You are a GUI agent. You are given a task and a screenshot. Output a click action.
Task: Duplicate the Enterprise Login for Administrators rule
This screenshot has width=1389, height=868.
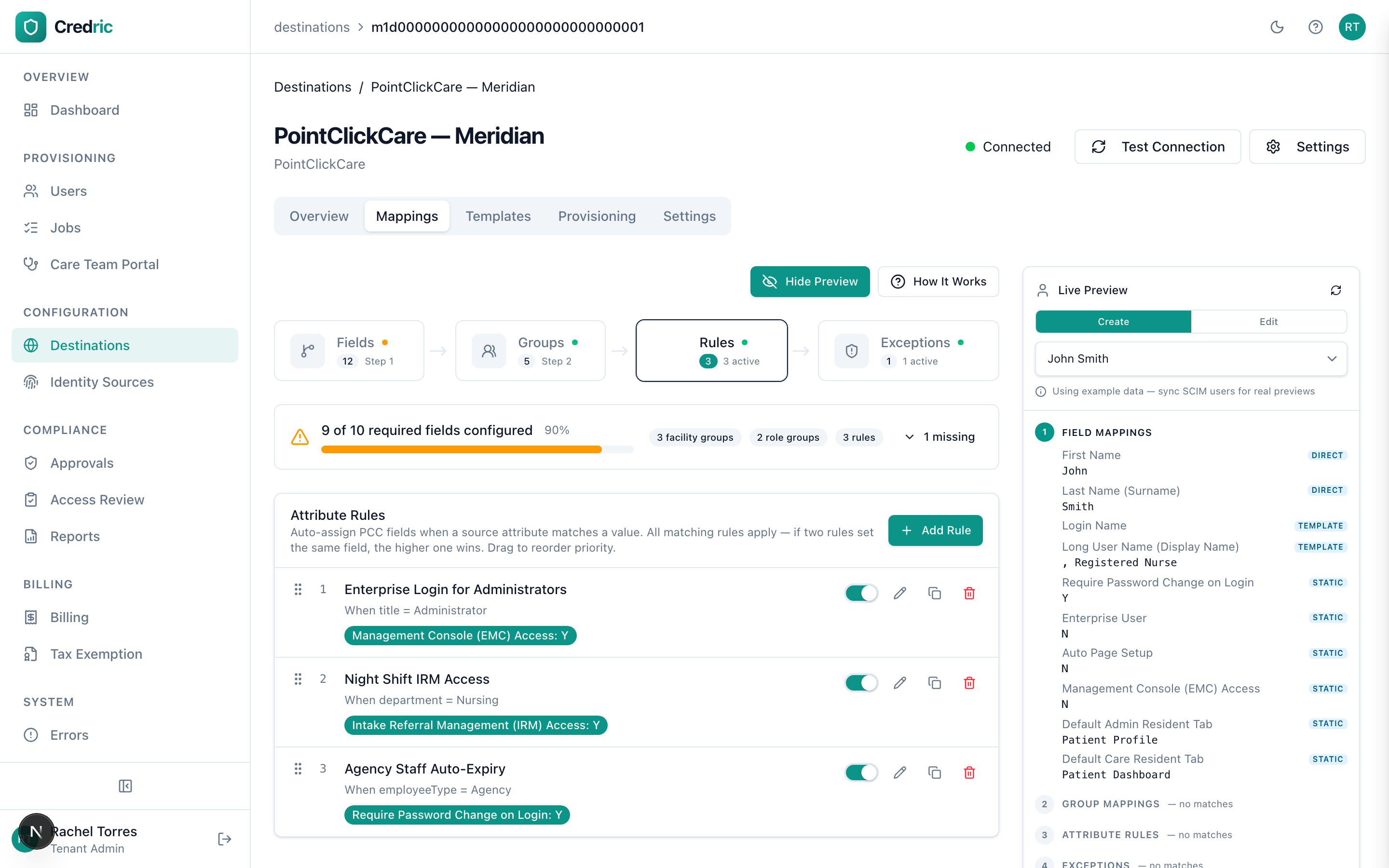point(934,593)
